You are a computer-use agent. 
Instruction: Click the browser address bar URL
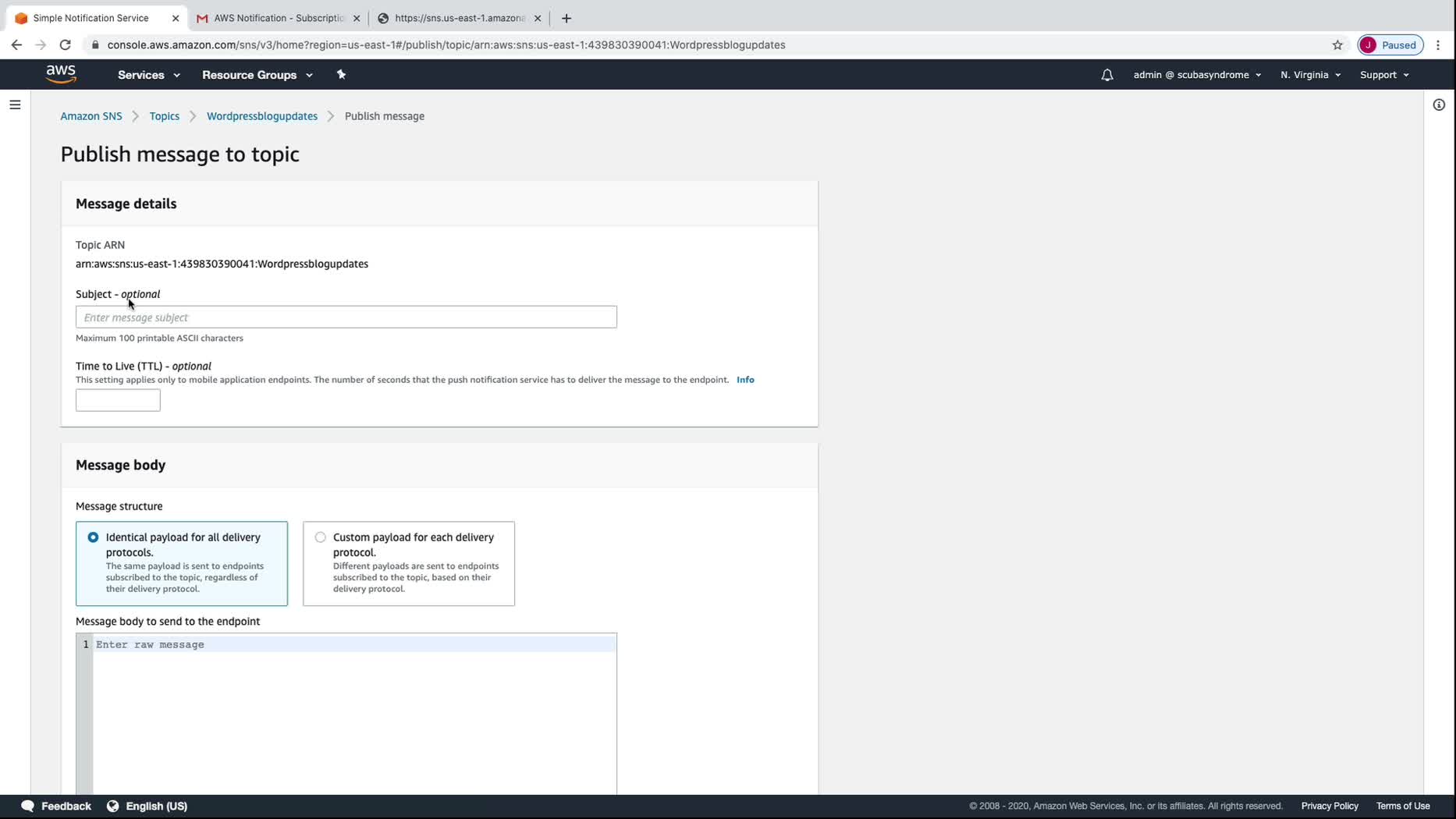coord(446,45)
